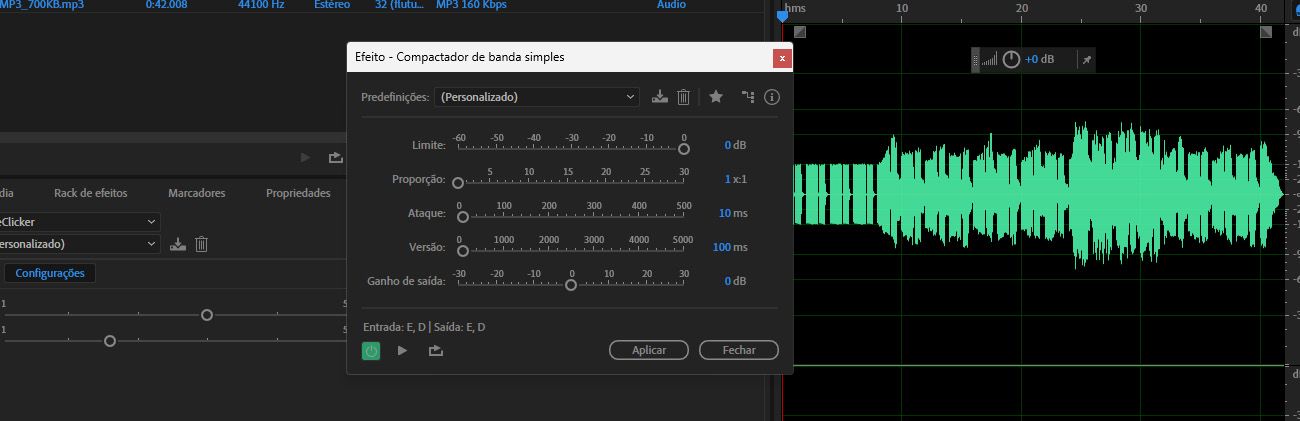Viewport: 1300px width, 421px height.
Task: Click the lower slider handle in left panel
Action: point(110,341)
